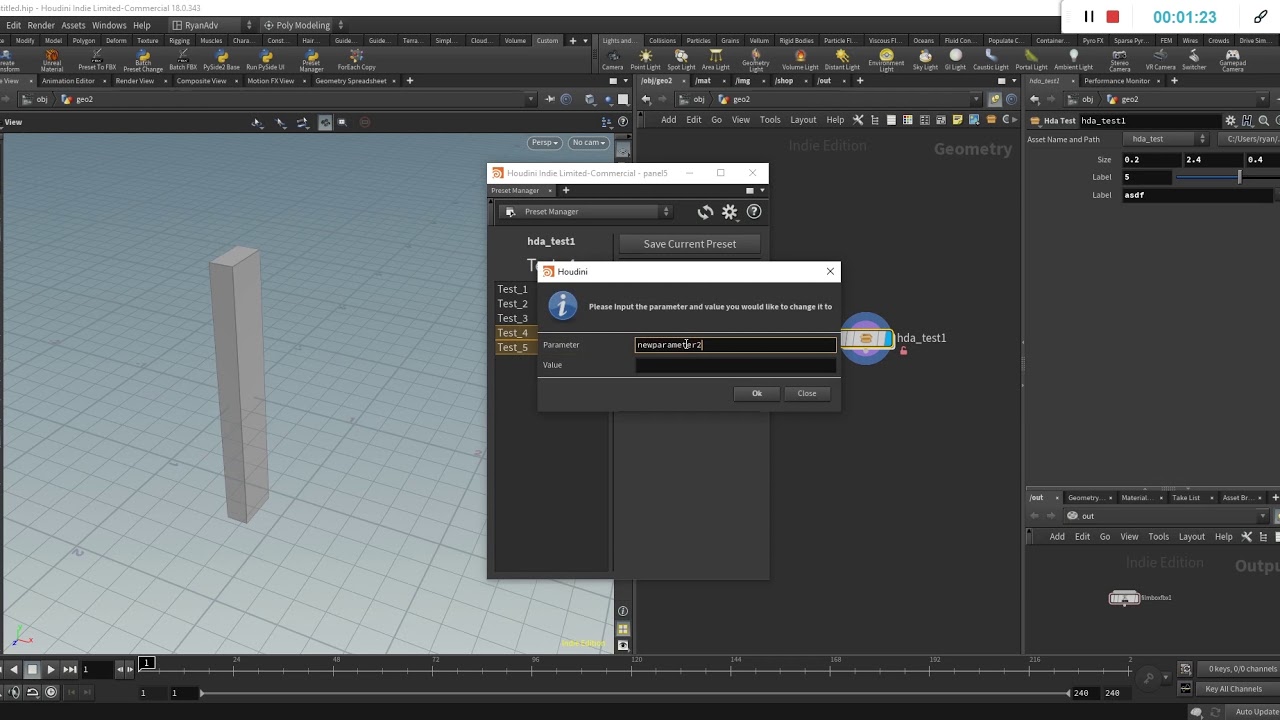Create an Environment Light
The height and width of the screenshot is (720, 1280).
[x=886, y=60]
